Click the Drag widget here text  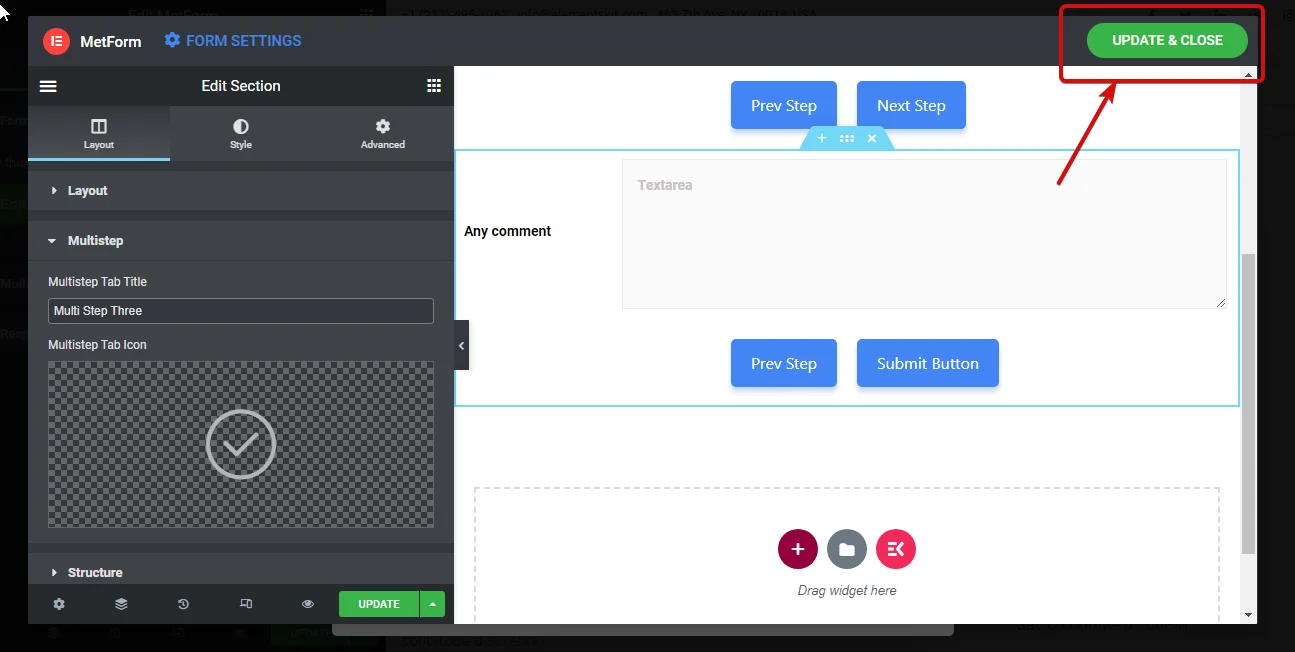(847, 590)
